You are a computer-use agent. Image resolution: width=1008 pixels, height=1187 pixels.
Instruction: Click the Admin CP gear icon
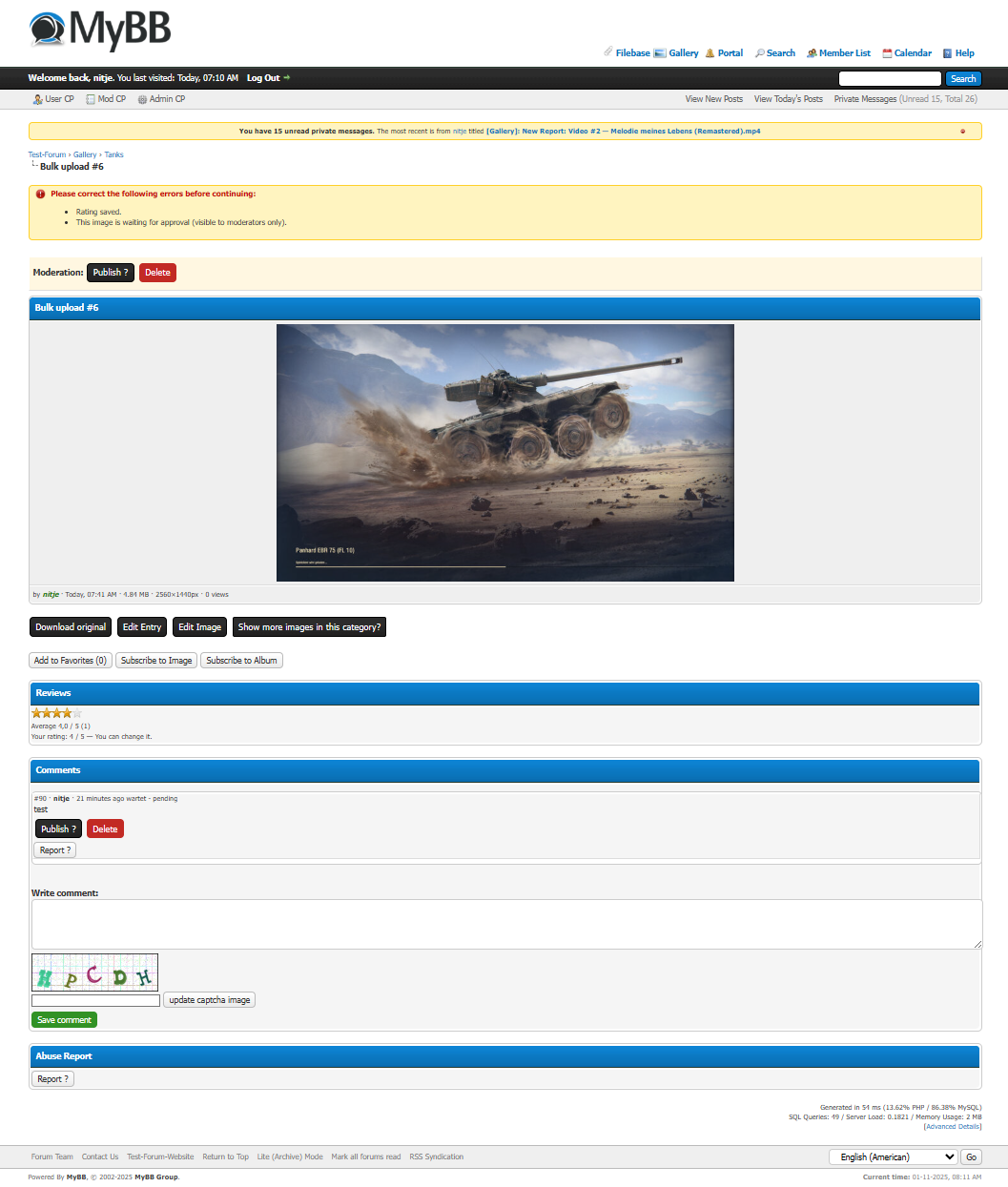tap(142, 99)
